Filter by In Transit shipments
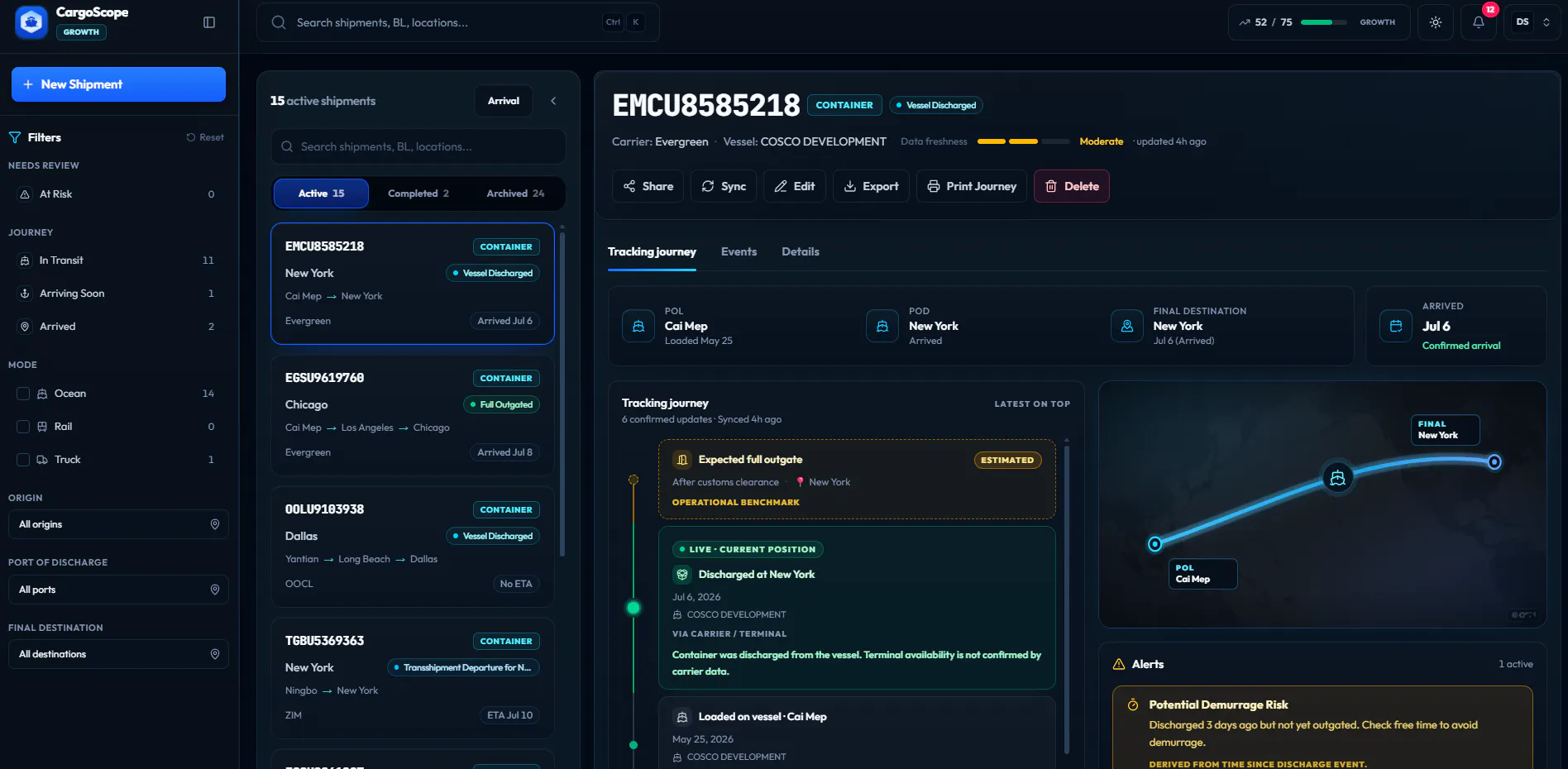Image resolution: width=1568 pixels, height=769 pixels. click(x=118, y=260)
